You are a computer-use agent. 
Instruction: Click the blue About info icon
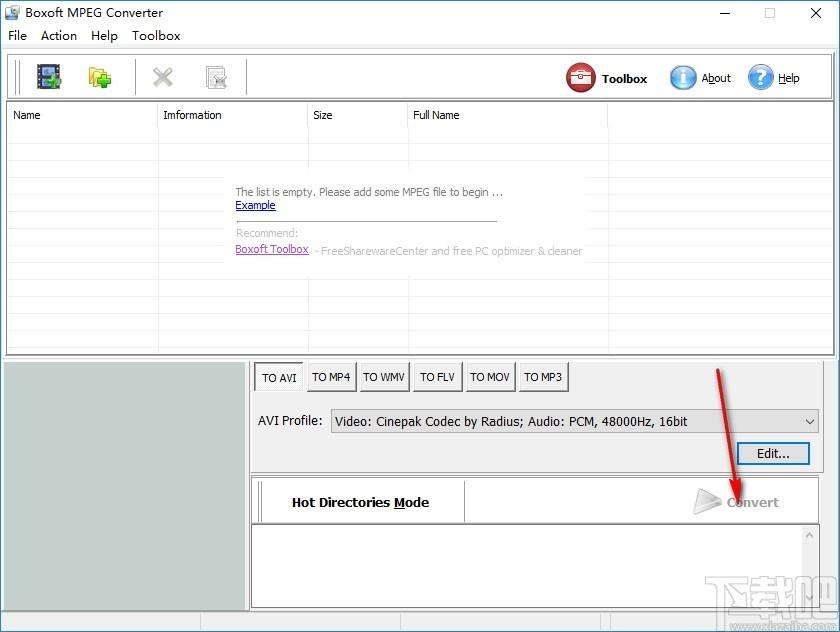tap(683, 78)
